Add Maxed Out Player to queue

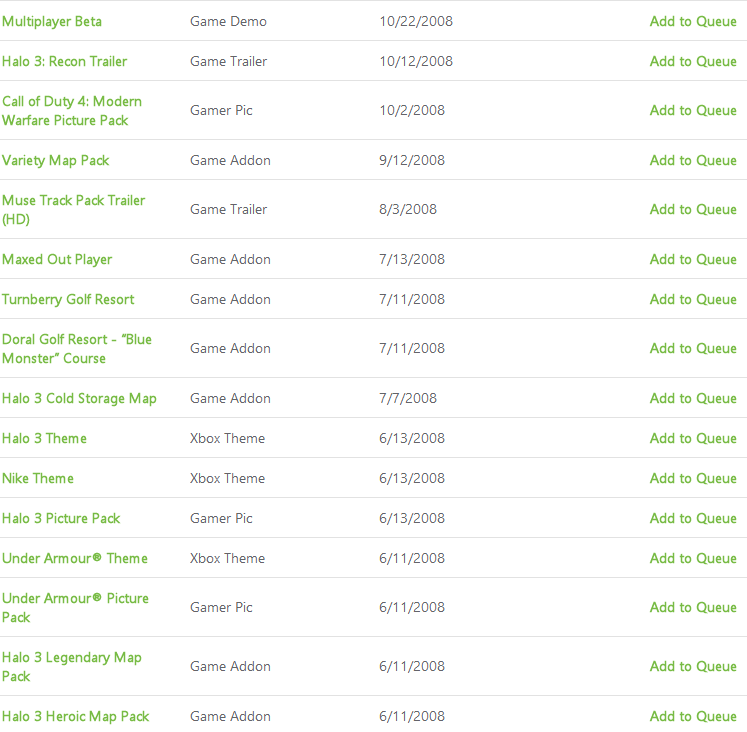[693, 260]
